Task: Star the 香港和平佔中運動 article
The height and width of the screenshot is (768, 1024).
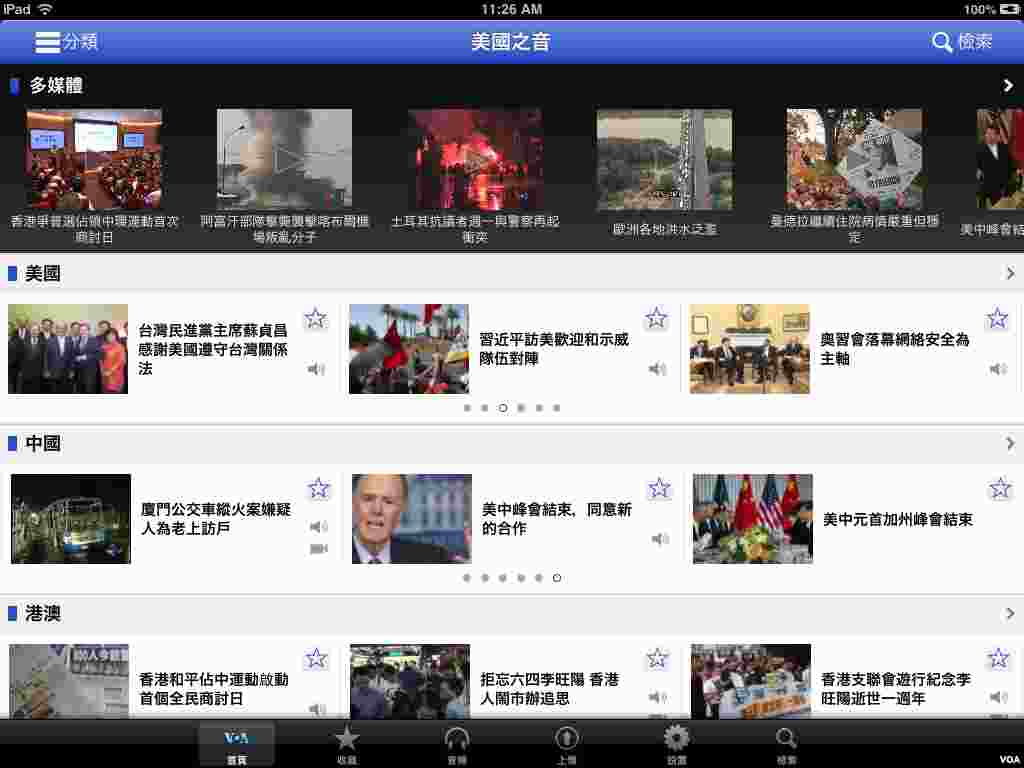Action: point(316,658)
